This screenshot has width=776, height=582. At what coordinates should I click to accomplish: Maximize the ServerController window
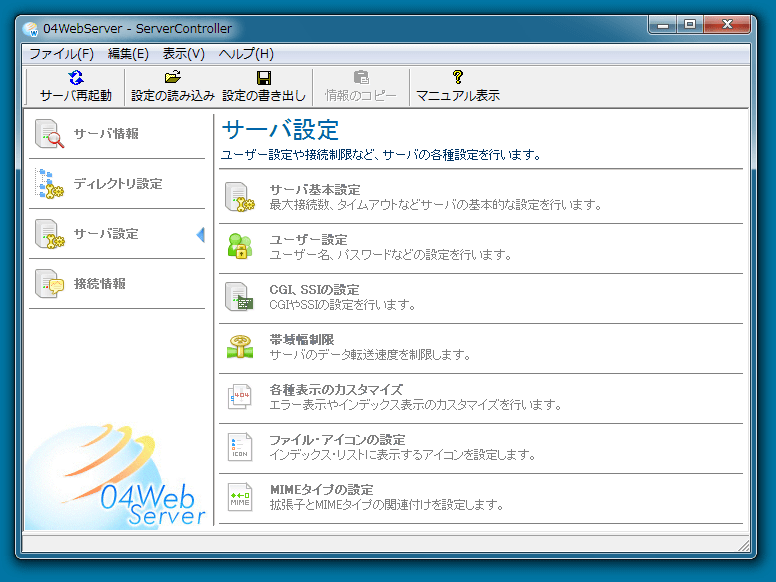690,24
